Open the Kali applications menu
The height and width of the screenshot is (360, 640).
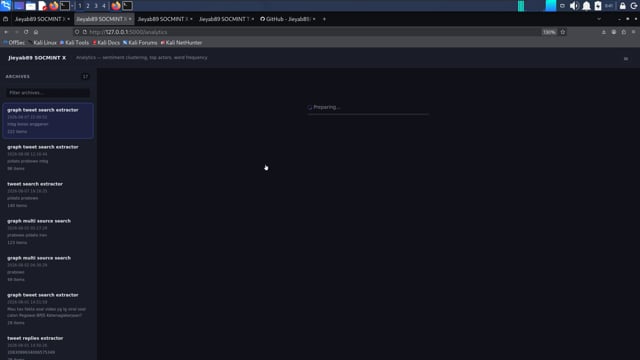(x=6, y=6)
